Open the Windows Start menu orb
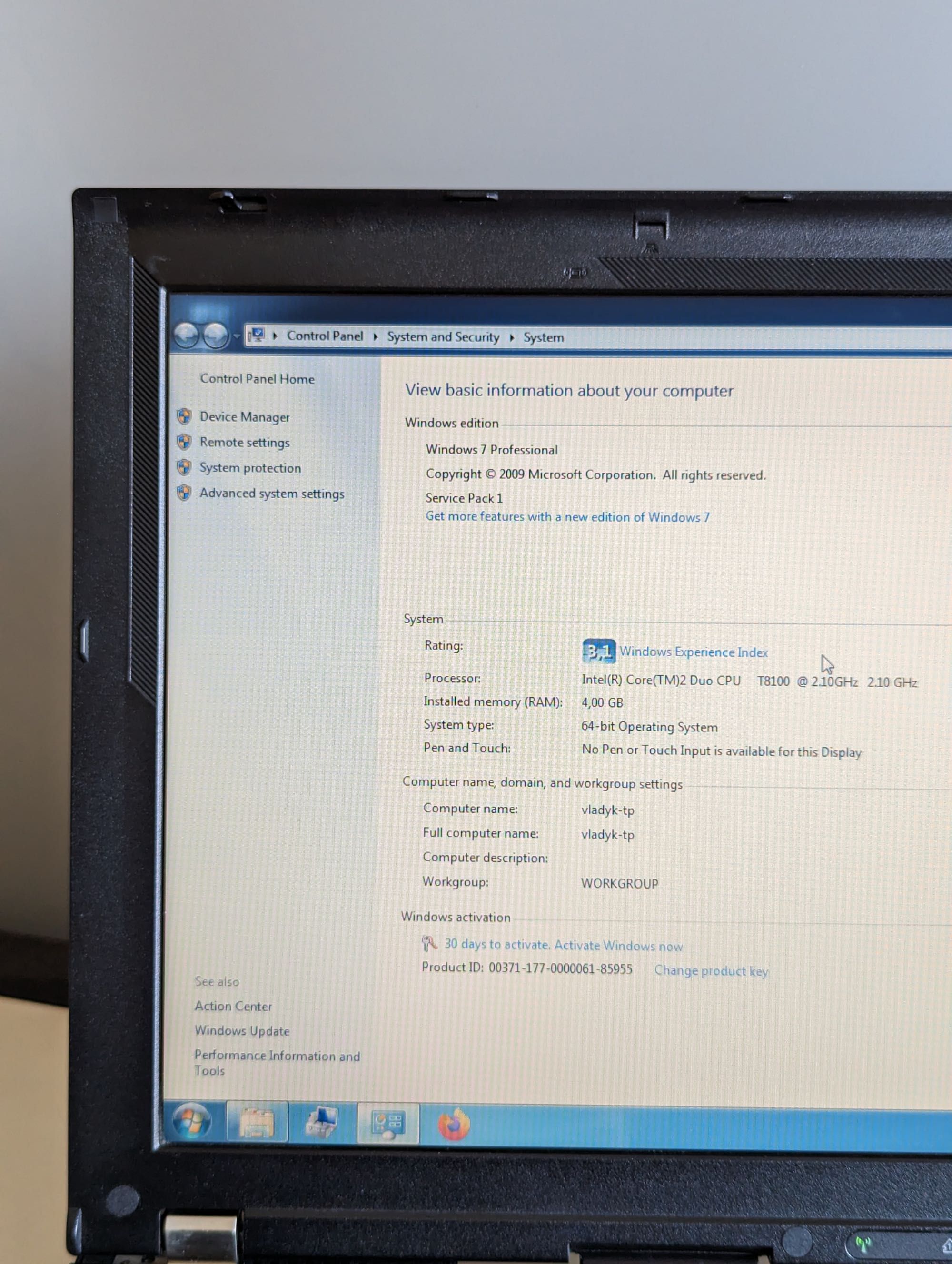 191,1121
